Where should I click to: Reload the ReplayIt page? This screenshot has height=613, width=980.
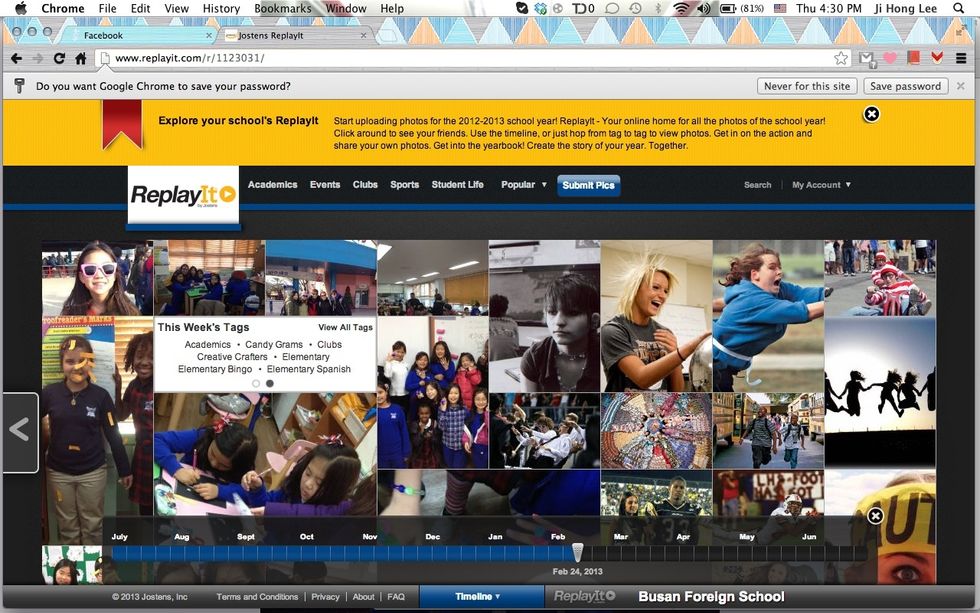click(59, 58)
